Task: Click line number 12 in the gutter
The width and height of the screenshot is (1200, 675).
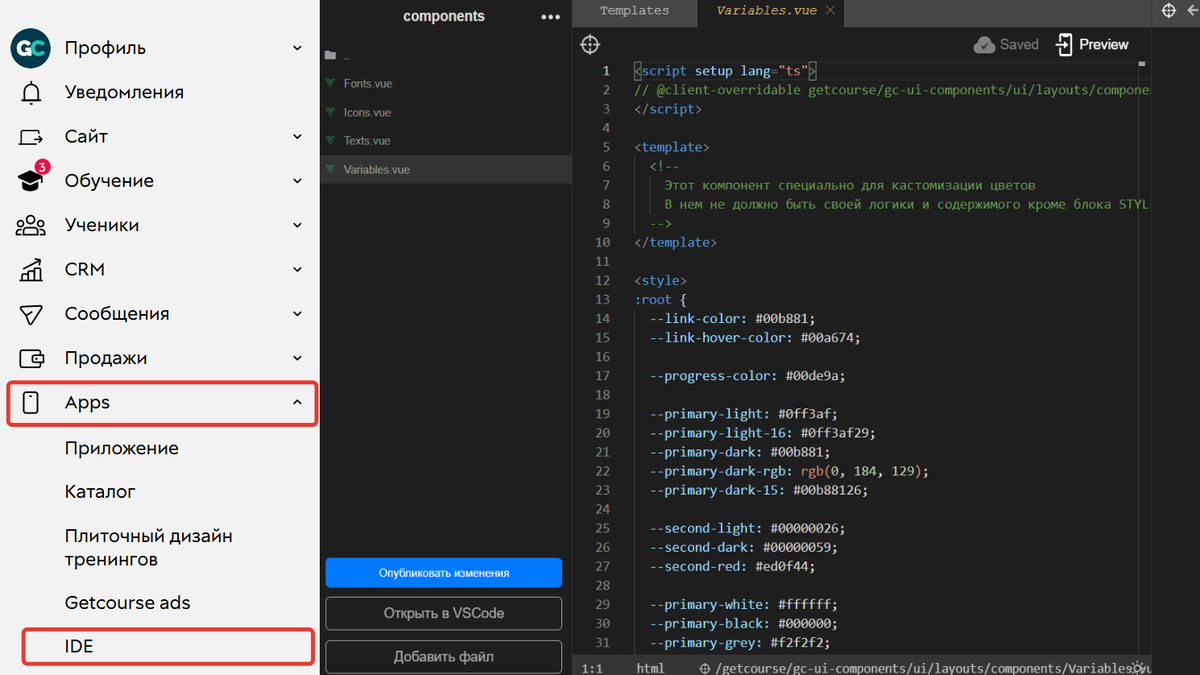Action: pos(602,281)
